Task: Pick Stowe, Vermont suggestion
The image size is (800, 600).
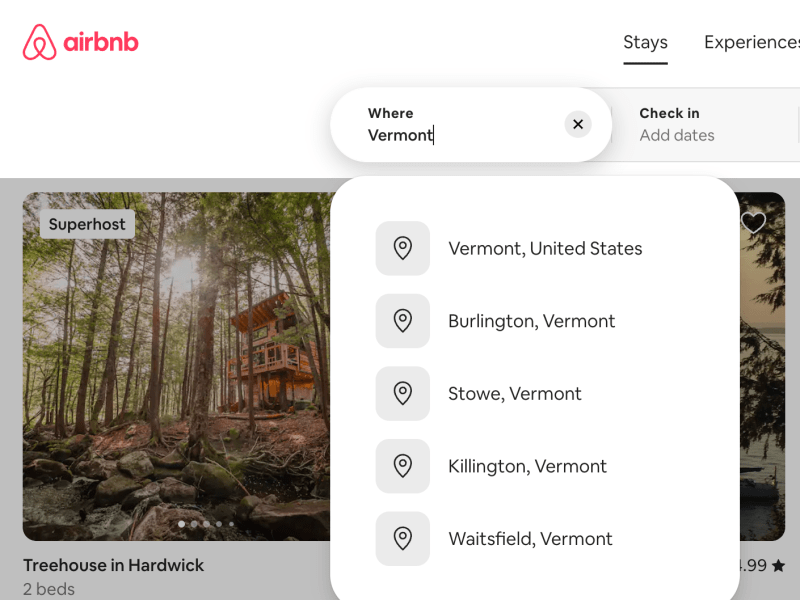Action: [x=514, y=394]
